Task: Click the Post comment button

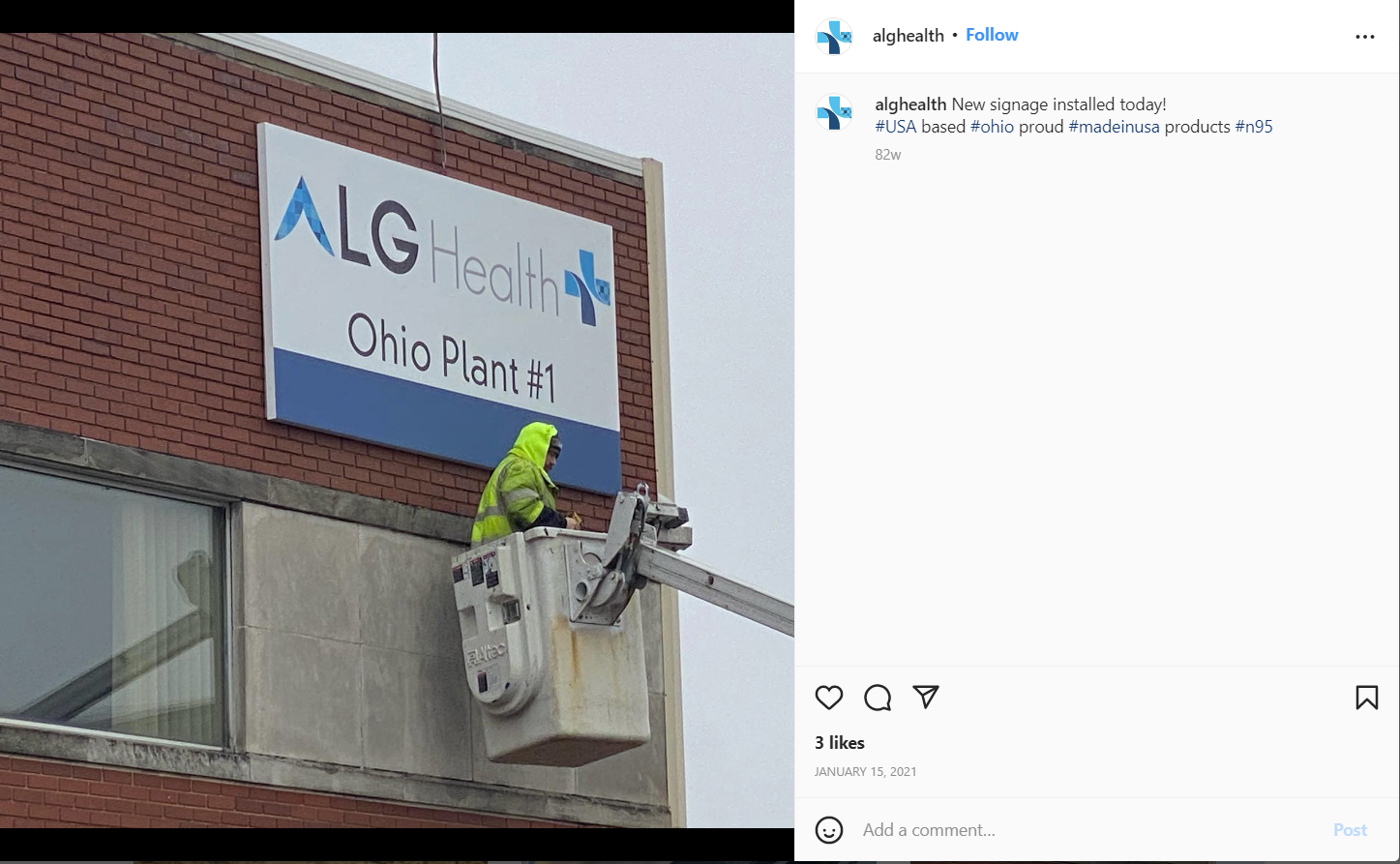Action: click(x=1350, y=830)
